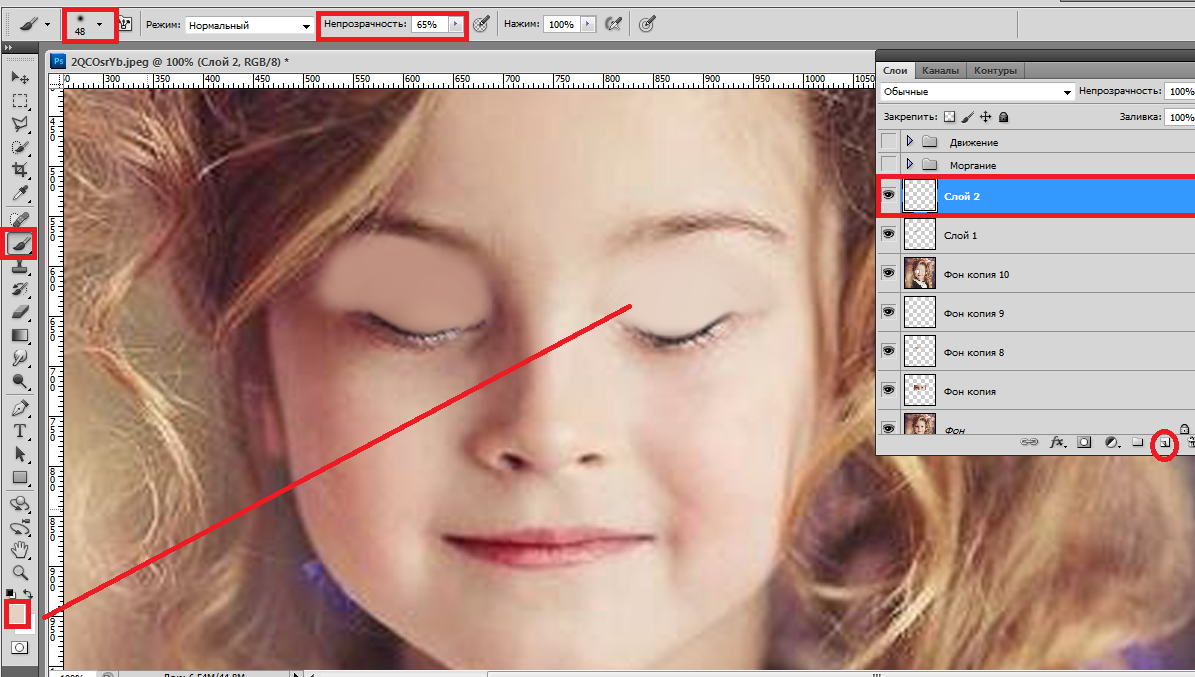Swap foreground and background colors
The height and width of the screenshot is (677, 1195).
coord(28,593)
